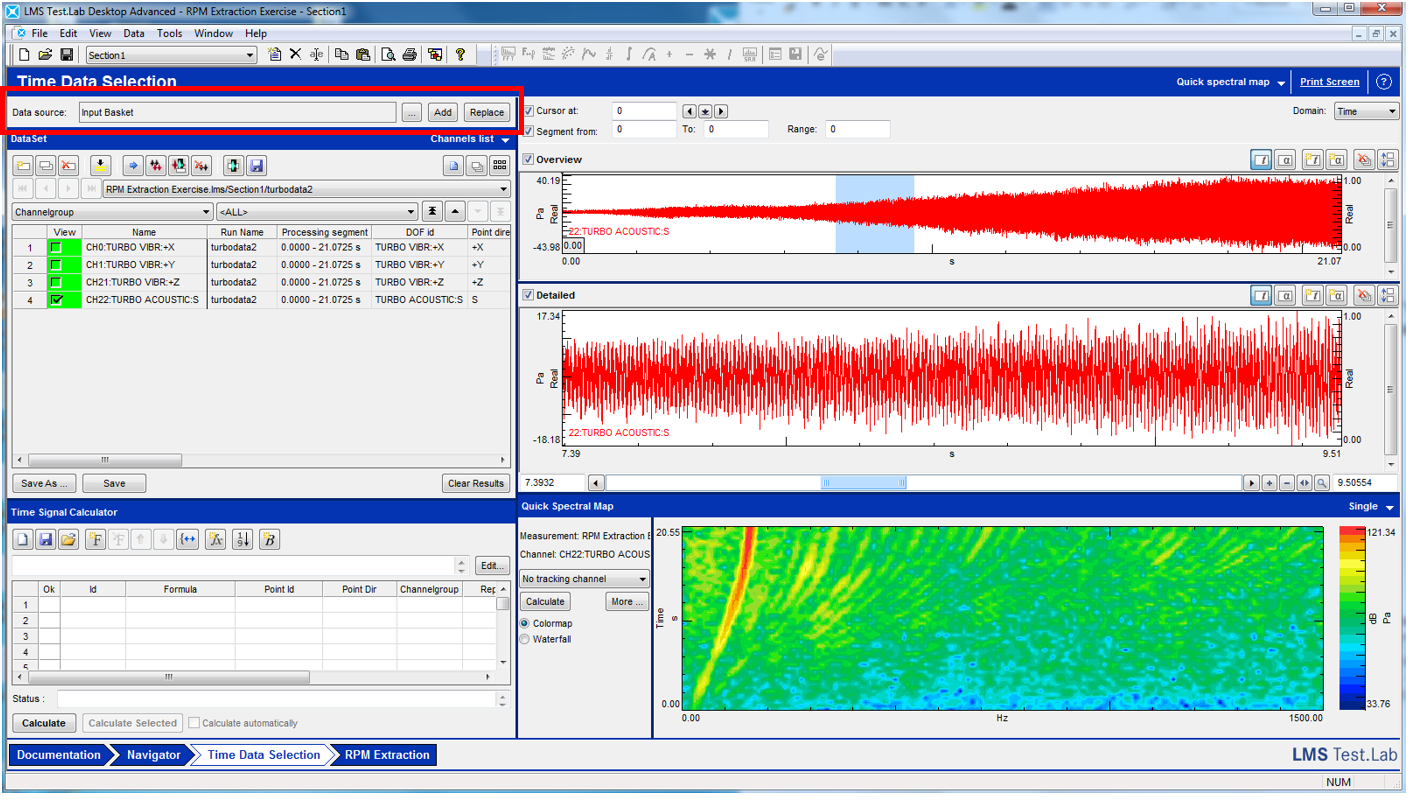Open formula set with calculator folder icon
Viewport: 1410px width, 800px height.
pos(68,540)
